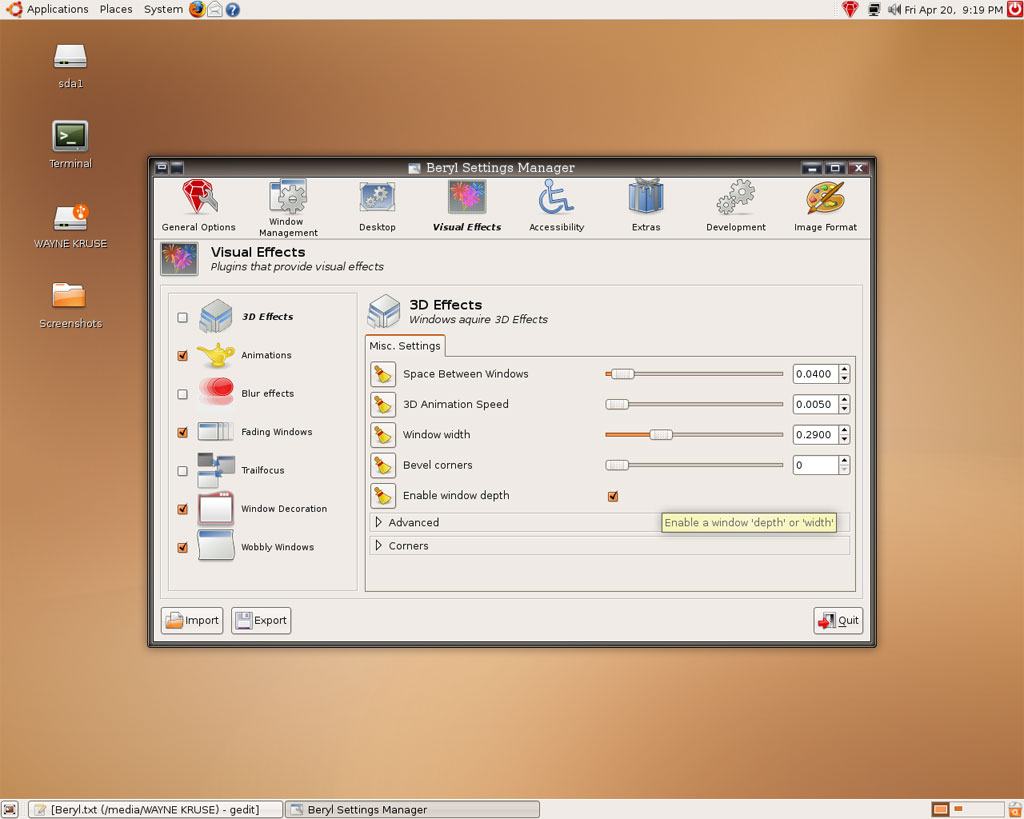The width and height of the screenshot is (1024, 819).
Task: Click the Bevel corners slider handle
Action: (616, 465)
